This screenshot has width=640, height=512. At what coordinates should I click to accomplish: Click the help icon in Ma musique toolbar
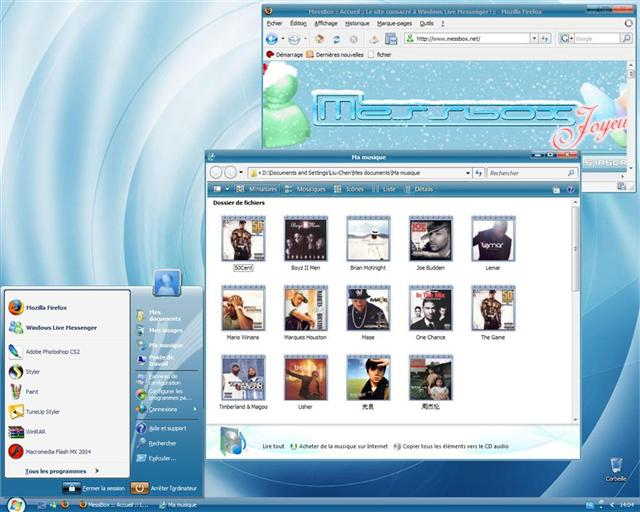tap(571, 189)
